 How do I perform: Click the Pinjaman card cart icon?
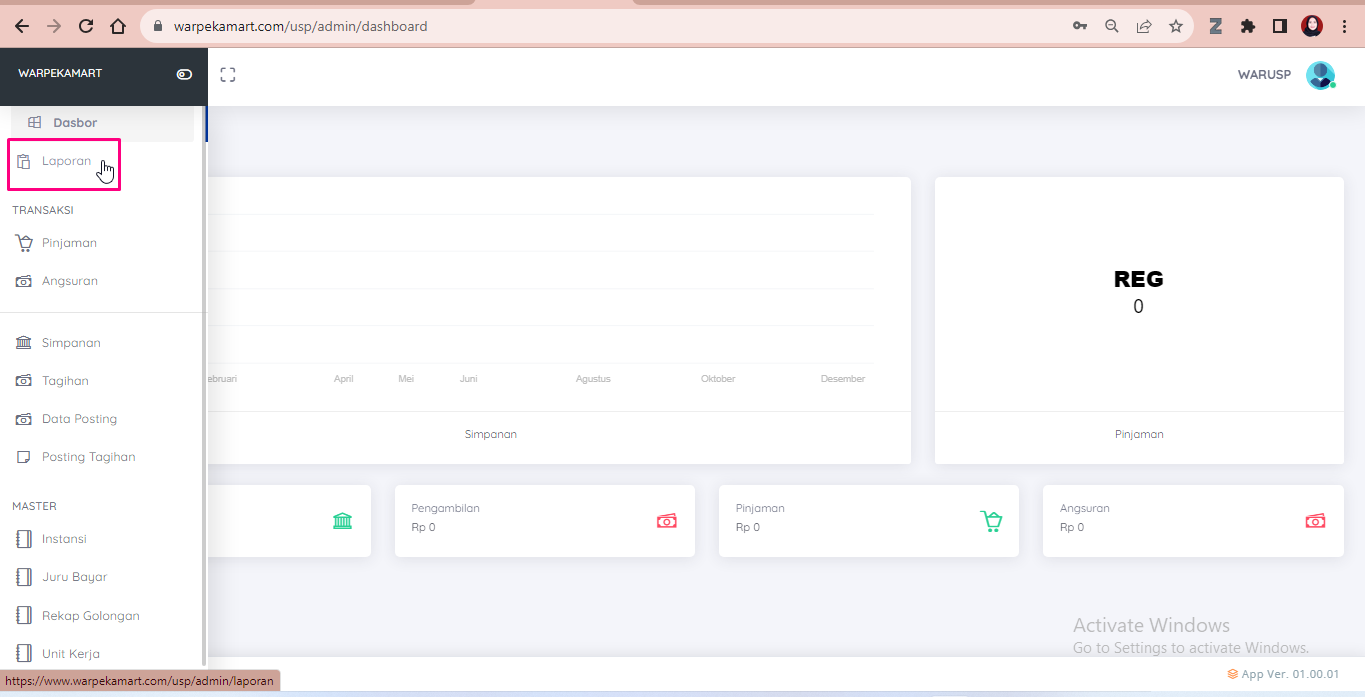[x=991, y=521]
